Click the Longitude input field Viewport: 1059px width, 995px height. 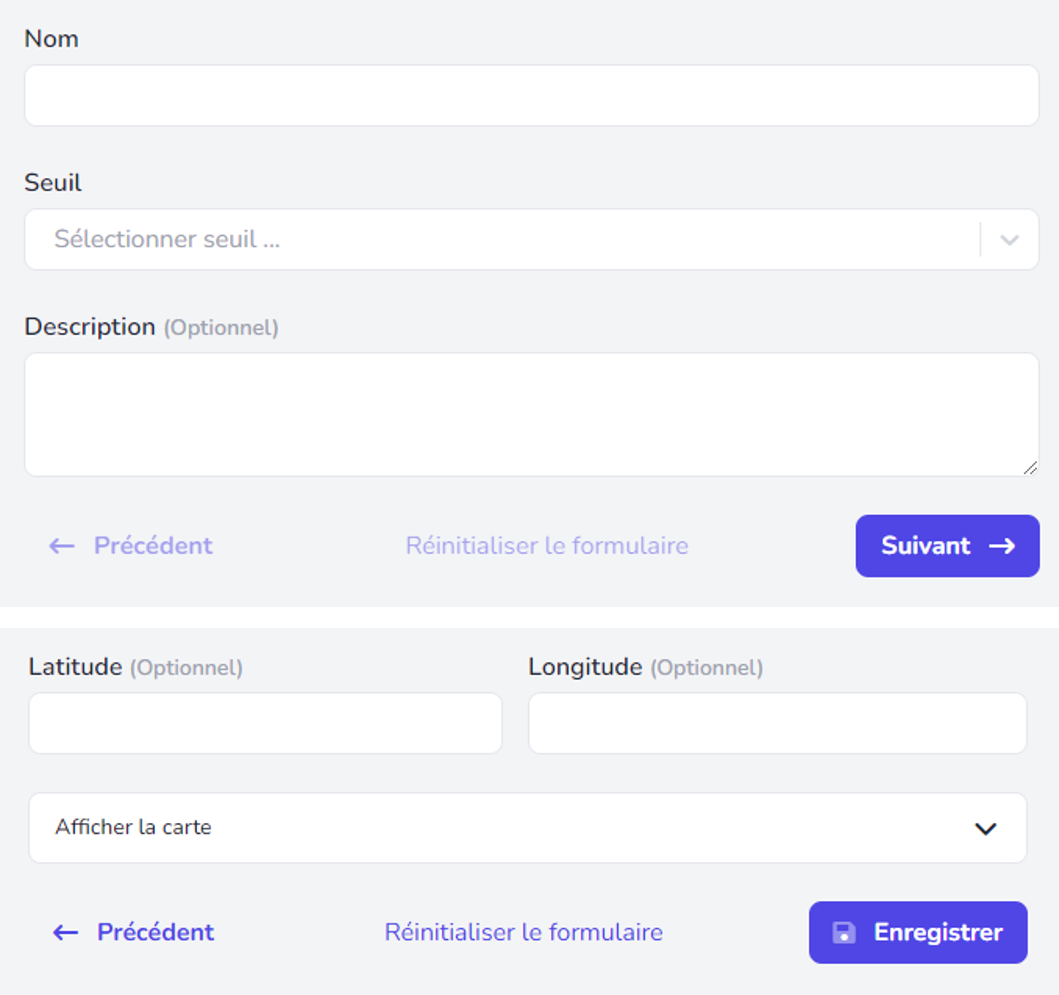tap(777, 723)
